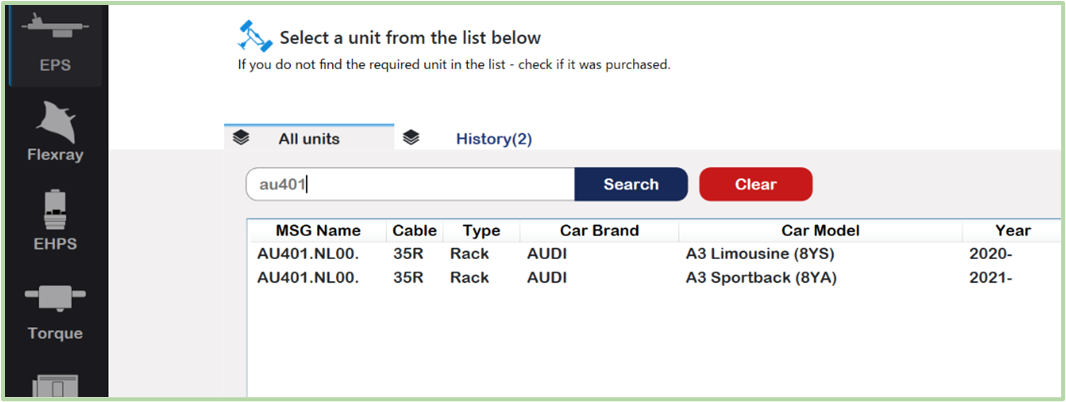Switch to the All units tab
Image resolution: width=1066 pixels, height=402 pixels.
pyautogui.click(x=309, y=139)
